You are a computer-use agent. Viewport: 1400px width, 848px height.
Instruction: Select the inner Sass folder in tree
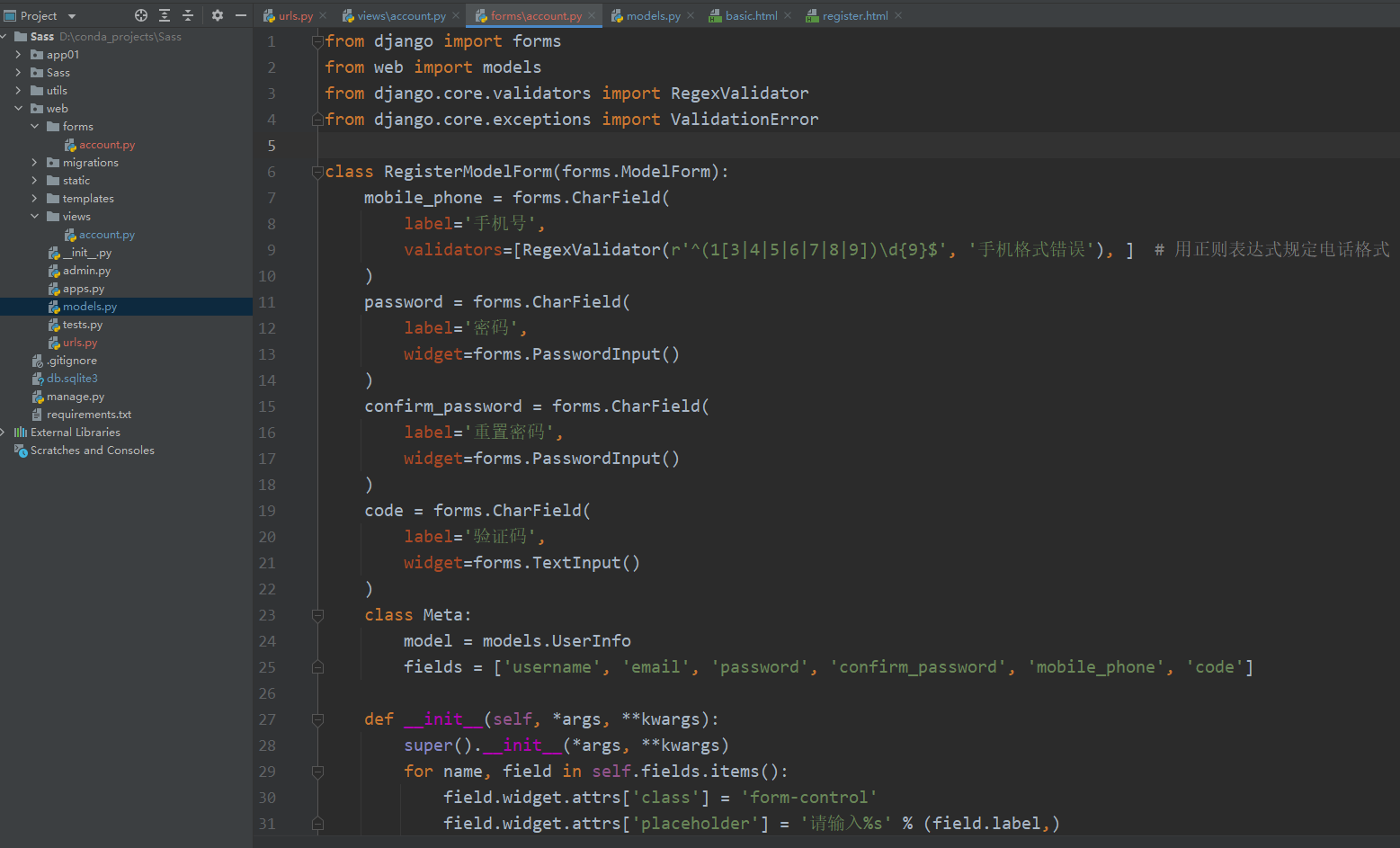coord(58,73)
